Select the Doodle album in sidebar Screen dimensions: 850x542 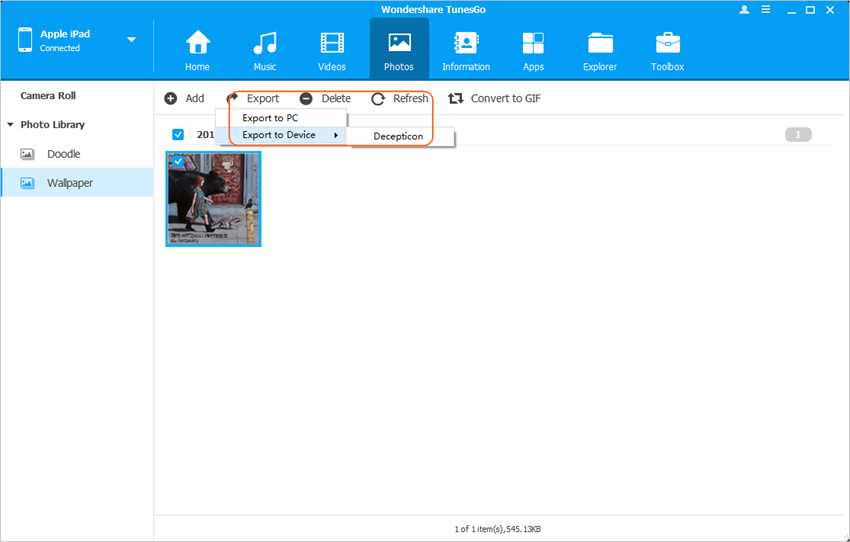(63, 154)
